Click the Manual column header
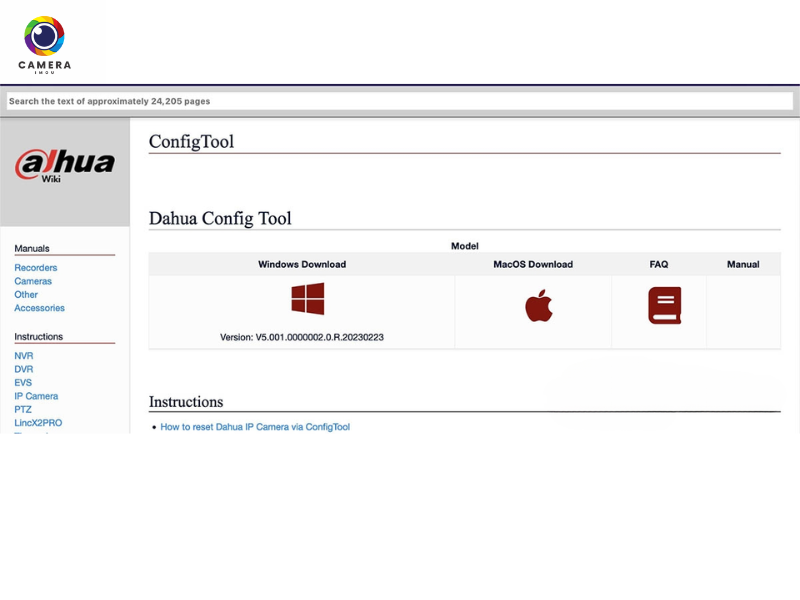Viewport: 800px width, 600px height. (743, 264)
